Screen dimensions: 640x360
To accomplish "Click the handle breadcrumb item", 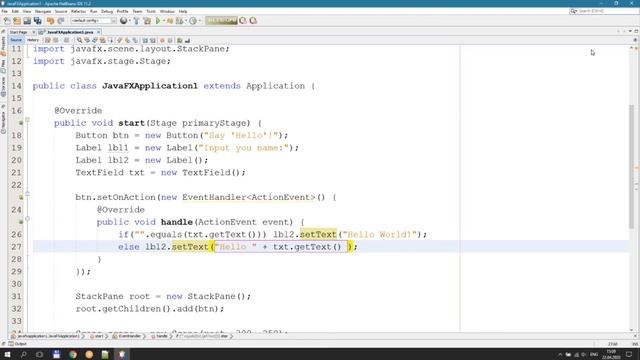I will pyautogui.click(x=160, y=336).
